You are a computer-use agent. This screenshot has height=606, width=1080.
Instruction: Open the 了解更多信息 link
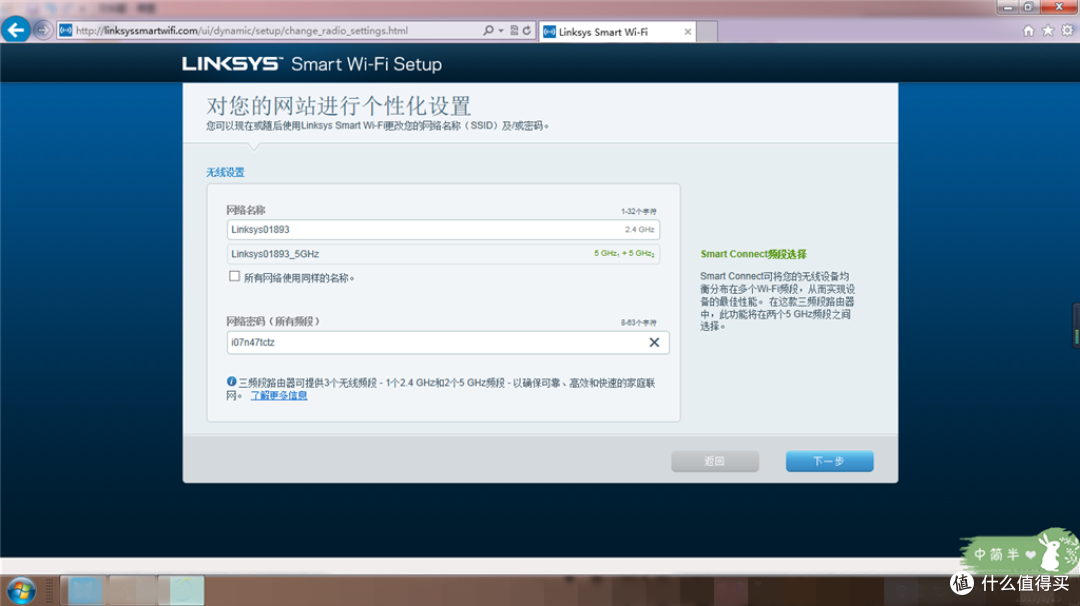tap(279, 395)
